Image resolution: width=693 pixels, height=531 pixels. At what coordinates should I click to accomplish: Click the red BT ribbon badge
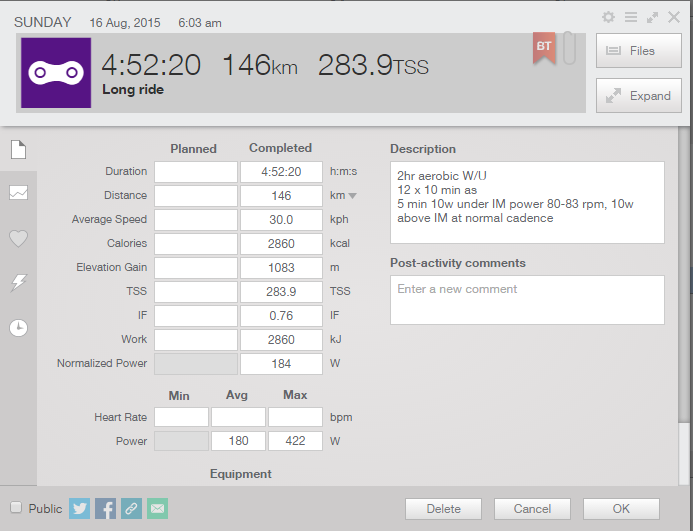544,48
